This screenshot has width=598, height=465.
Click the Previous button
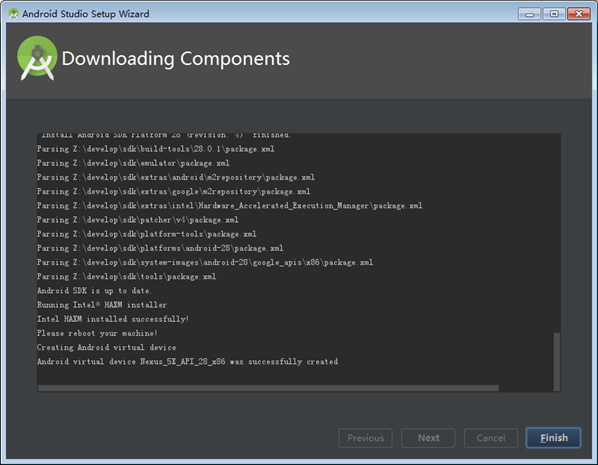(x=365, y=438)
